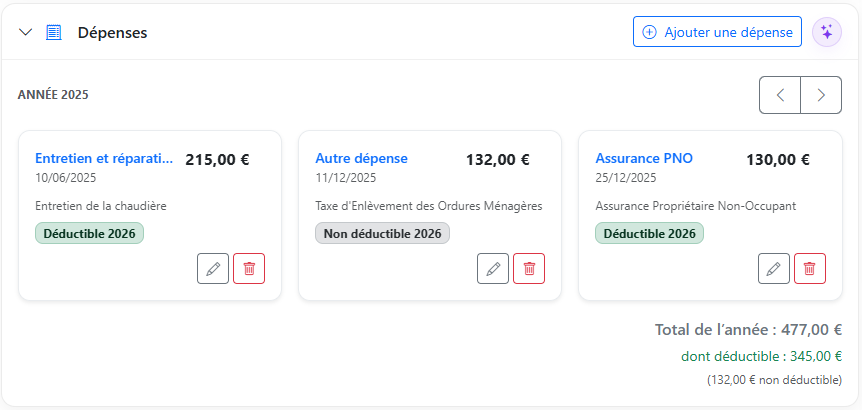
Task: Edit the Taxe d'Enlèvement expense
Action: (493, 269)
